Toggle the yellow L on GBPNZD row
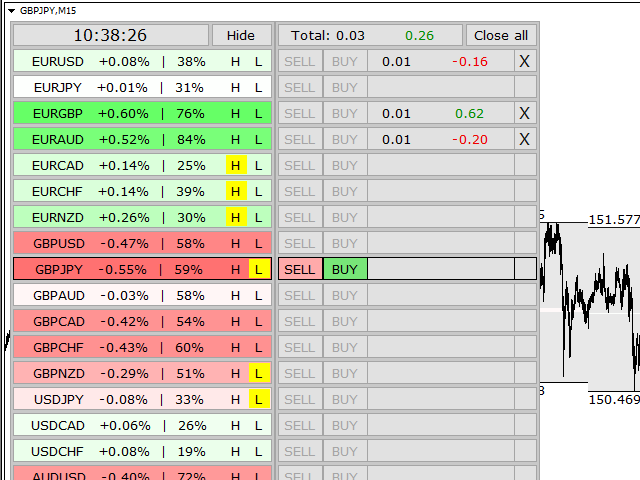640x480 pixels. [258, 373]
